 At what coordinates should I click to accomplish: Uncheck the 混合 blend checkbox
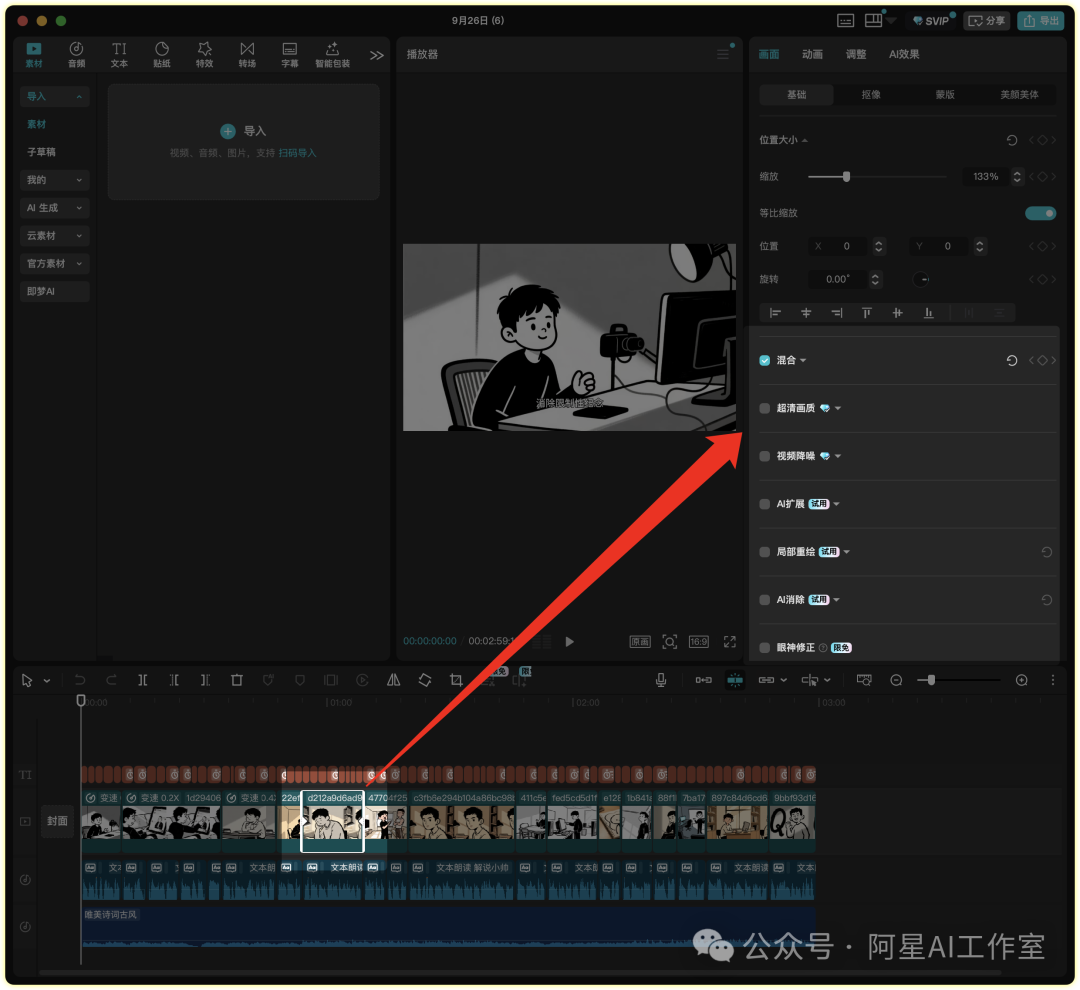765,360
